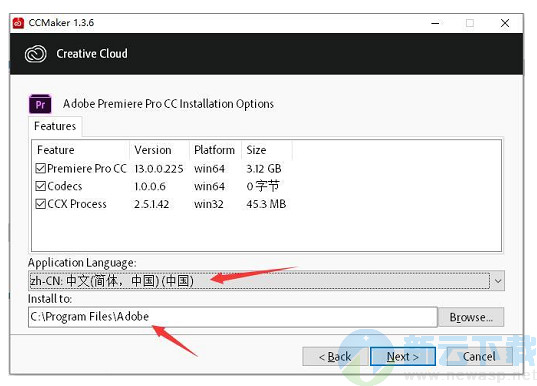Select the Features tab
The height and width of the screenshot is (386, 537).
point(55,126)
